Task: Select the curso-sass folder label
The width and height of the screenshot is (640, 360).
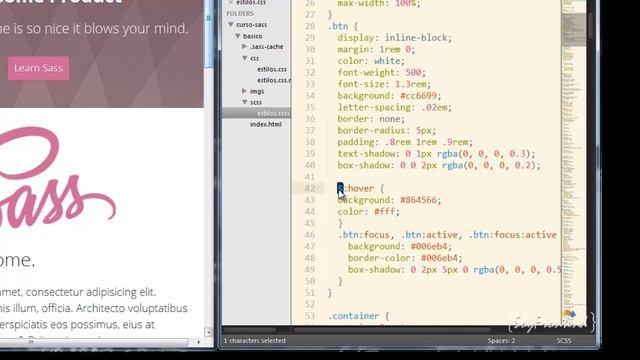Action: (x=251, y=24)
